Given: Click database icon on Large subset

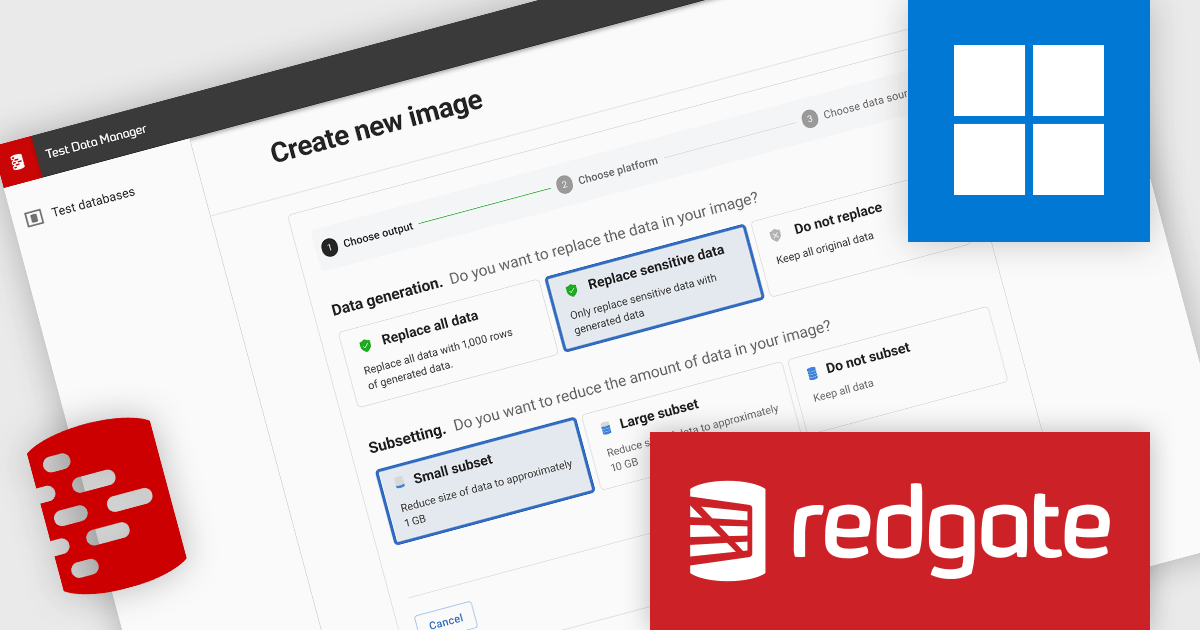Looking at the screenshot, I should pyautogui.click(x=605, y=427).
